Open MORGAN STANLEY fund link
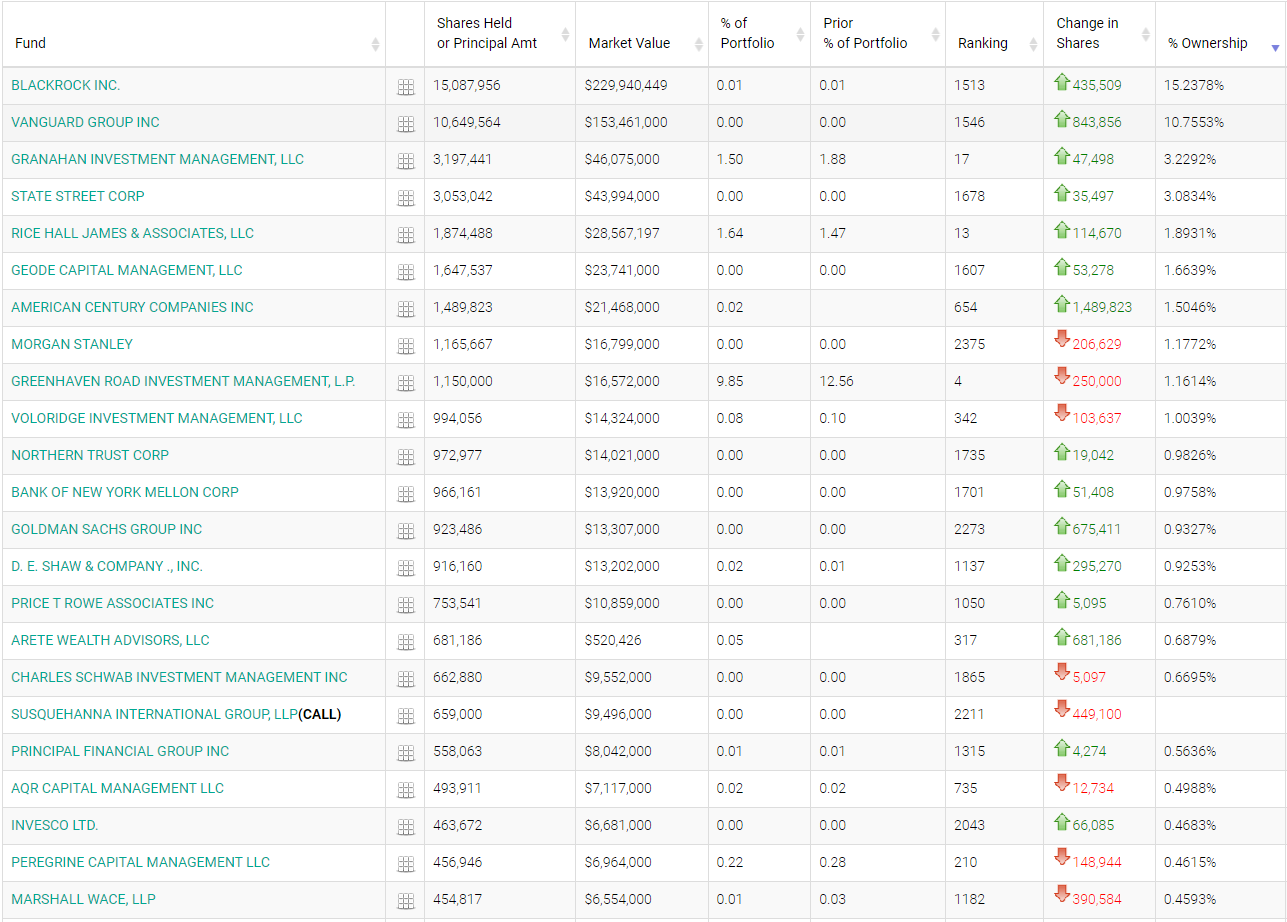1287x922 pixels. pos(72,345)
